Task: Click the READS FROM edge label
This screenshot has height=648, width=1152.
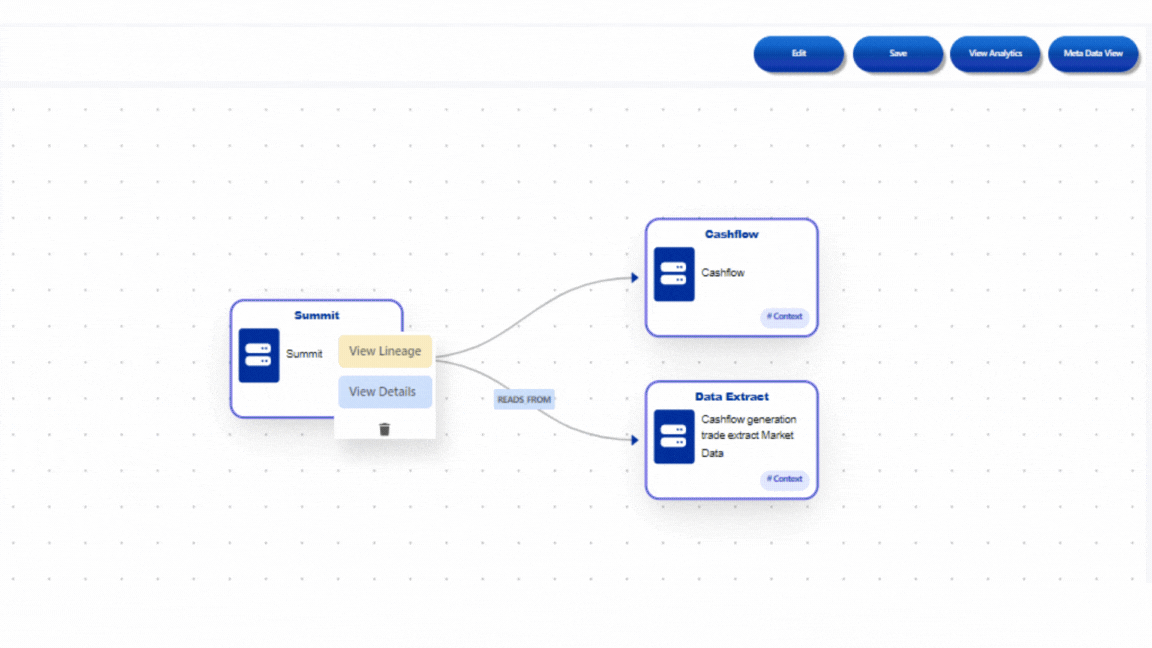Action: click(x=524, y=400)
